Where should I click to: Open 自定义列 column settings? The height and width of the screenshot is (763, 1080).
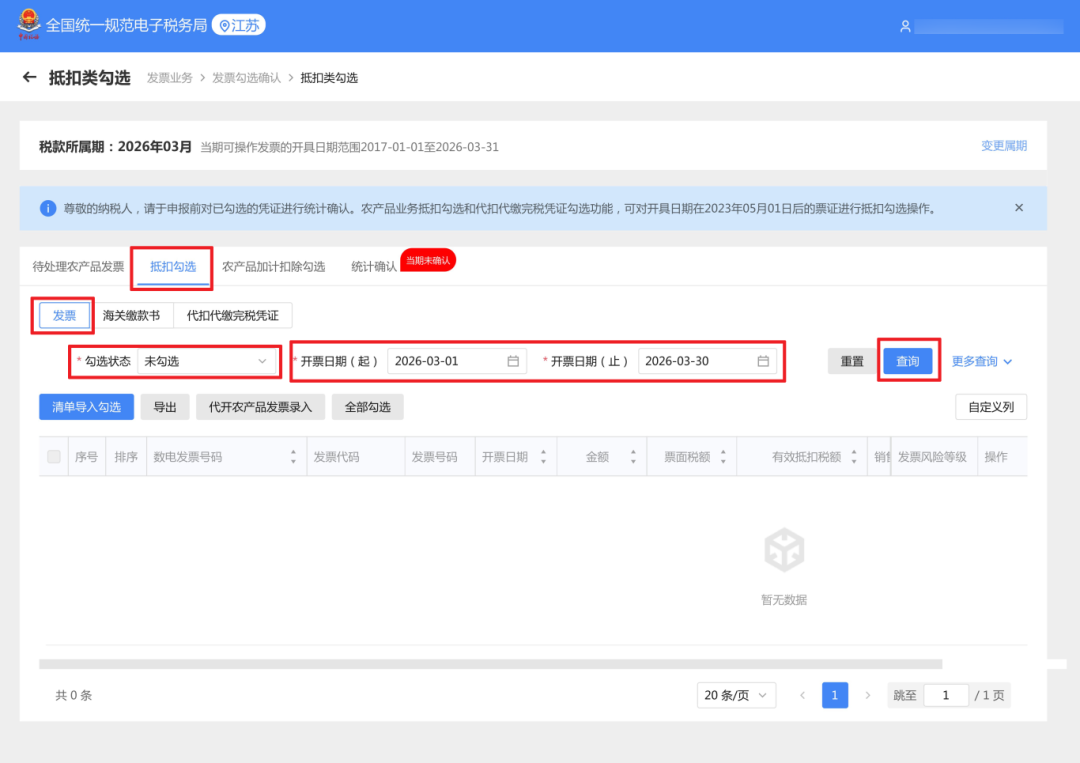pos(991,407)
